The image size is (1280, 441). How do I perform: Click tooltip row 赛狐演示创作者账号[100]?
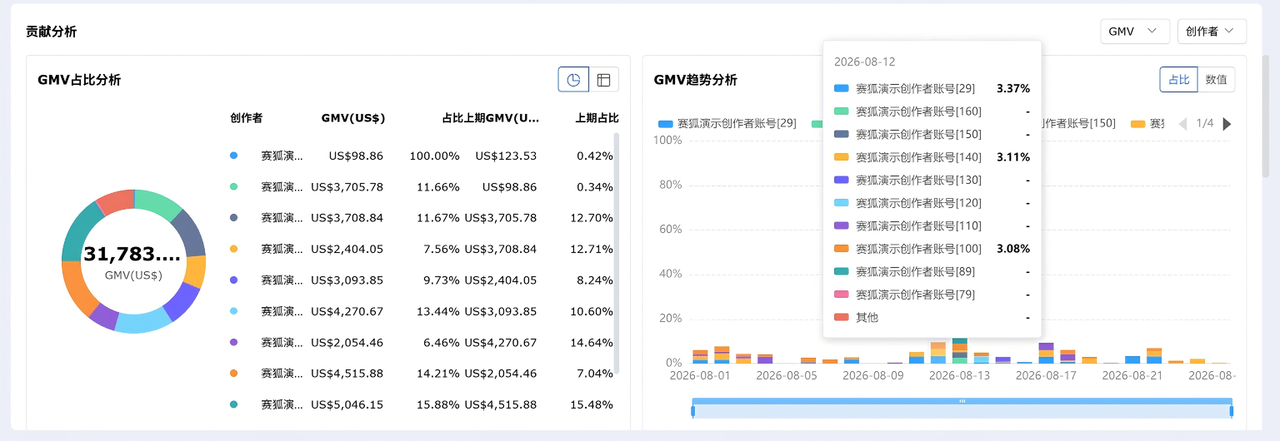[x=932, y=249]
